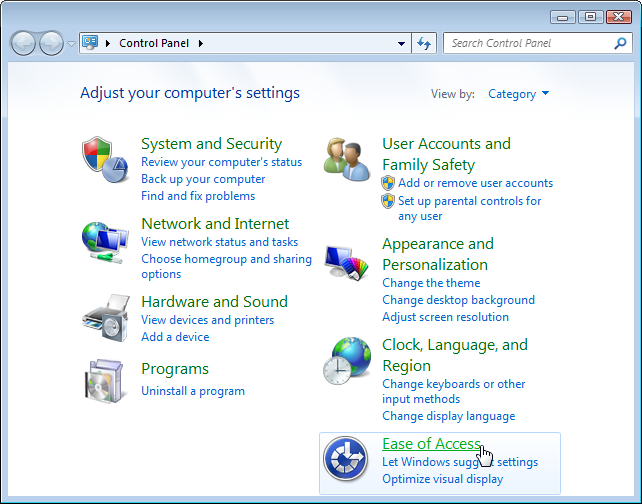This screenshot has width=642, height=504.
Task: Click the refresh button next to address bar
Action: [424, 43]
